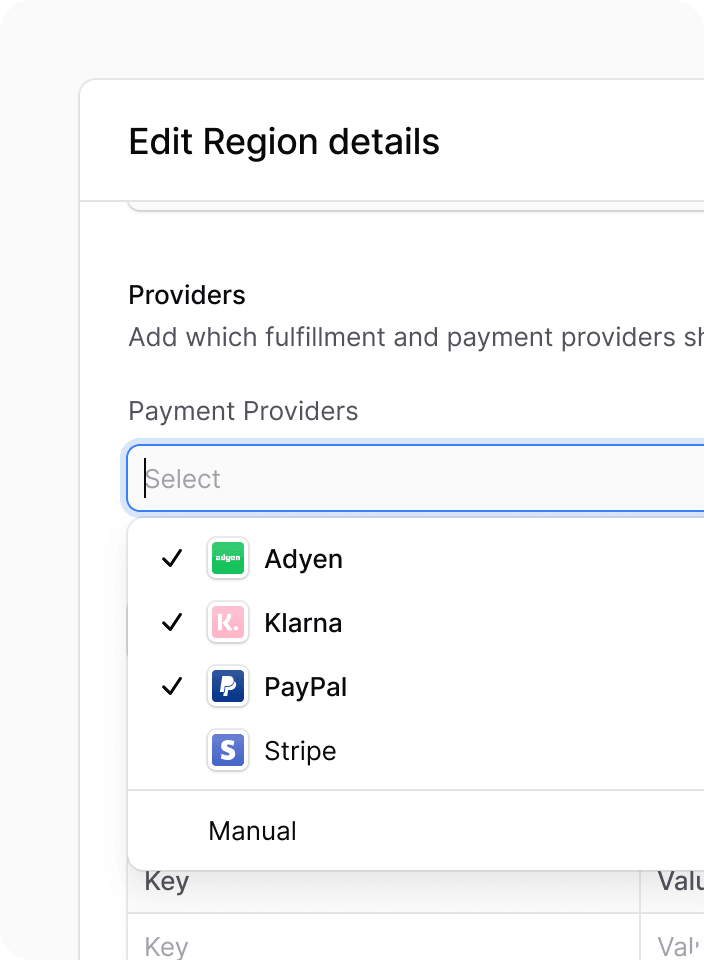The image size is (704, 960).
Task: Click the Edit Region details title
Action: click(284, 141)
